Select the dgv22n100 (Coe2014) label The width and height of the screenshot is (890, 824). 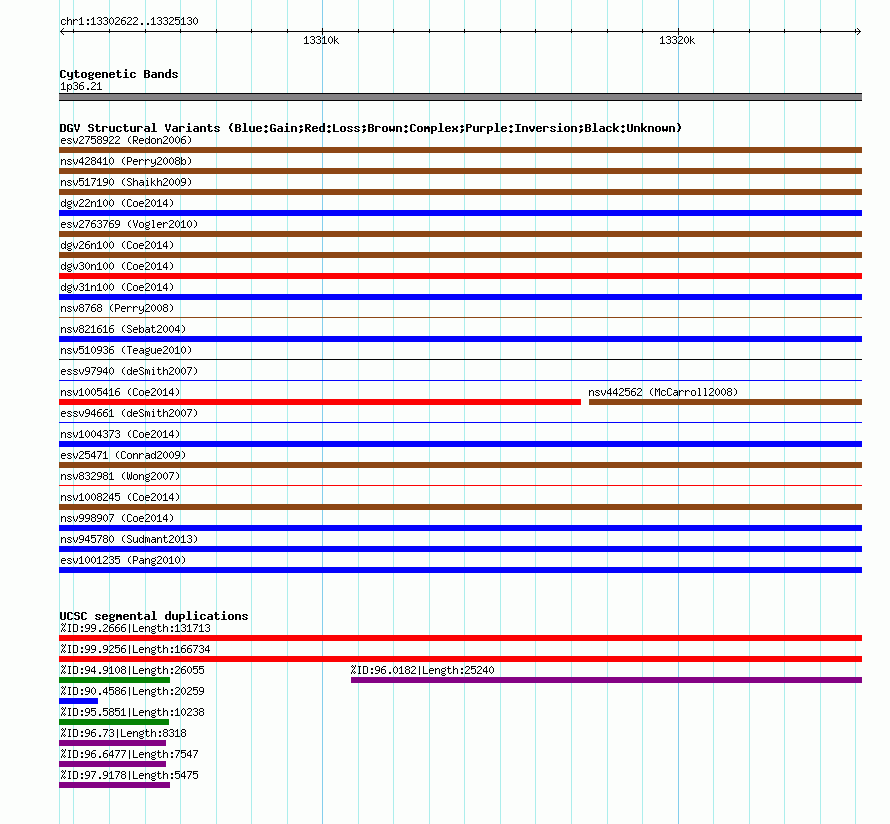click(117, 203)
